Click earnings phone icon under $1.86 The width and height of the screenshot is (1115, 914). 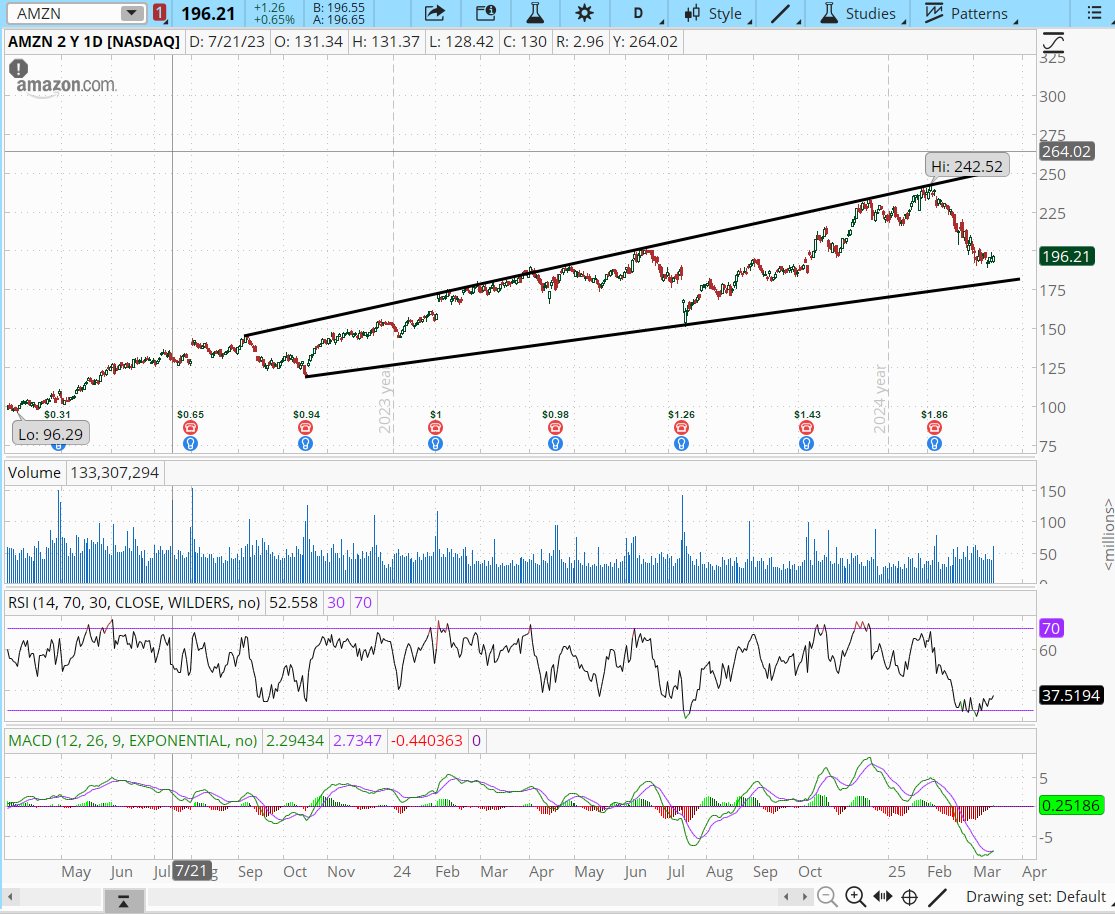point(934,427)
